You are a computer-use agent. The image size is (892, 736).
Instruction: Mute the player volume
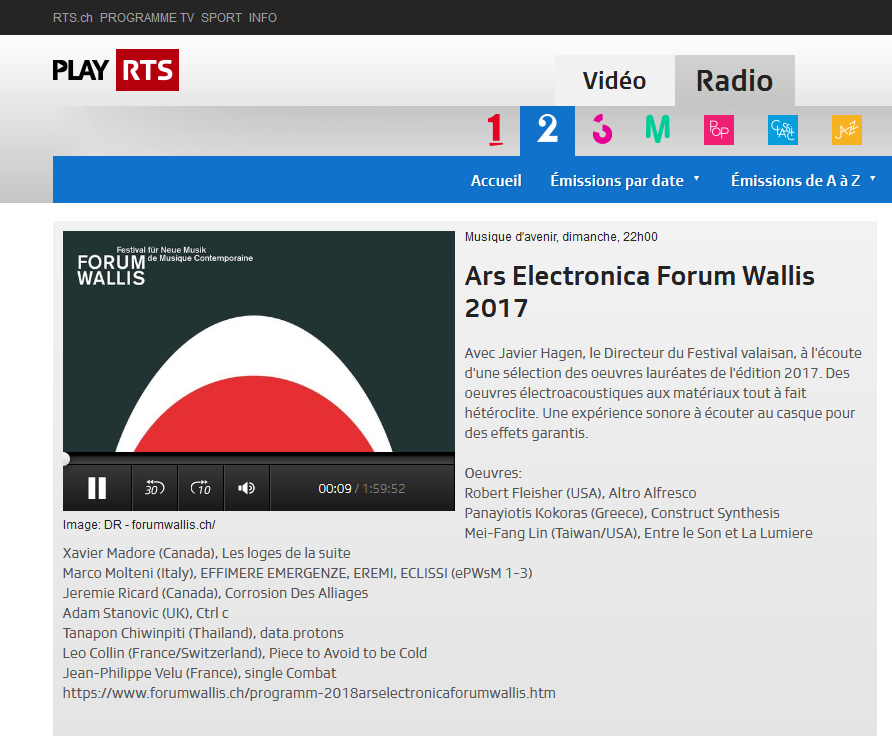pos(247,488)
